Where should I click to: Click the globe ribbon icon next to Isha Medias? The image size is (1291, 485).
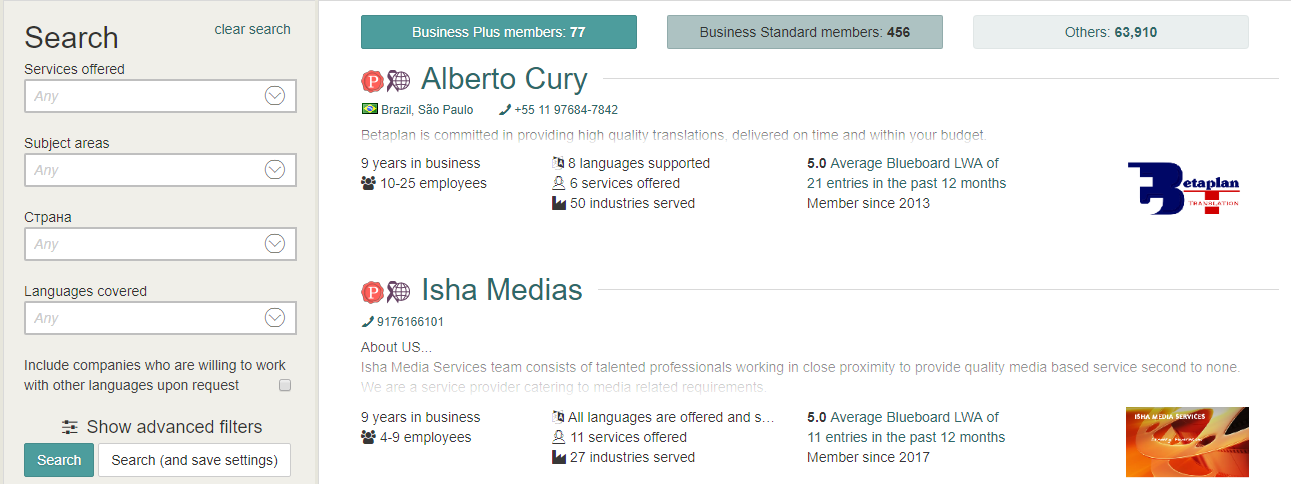point(398,292)
